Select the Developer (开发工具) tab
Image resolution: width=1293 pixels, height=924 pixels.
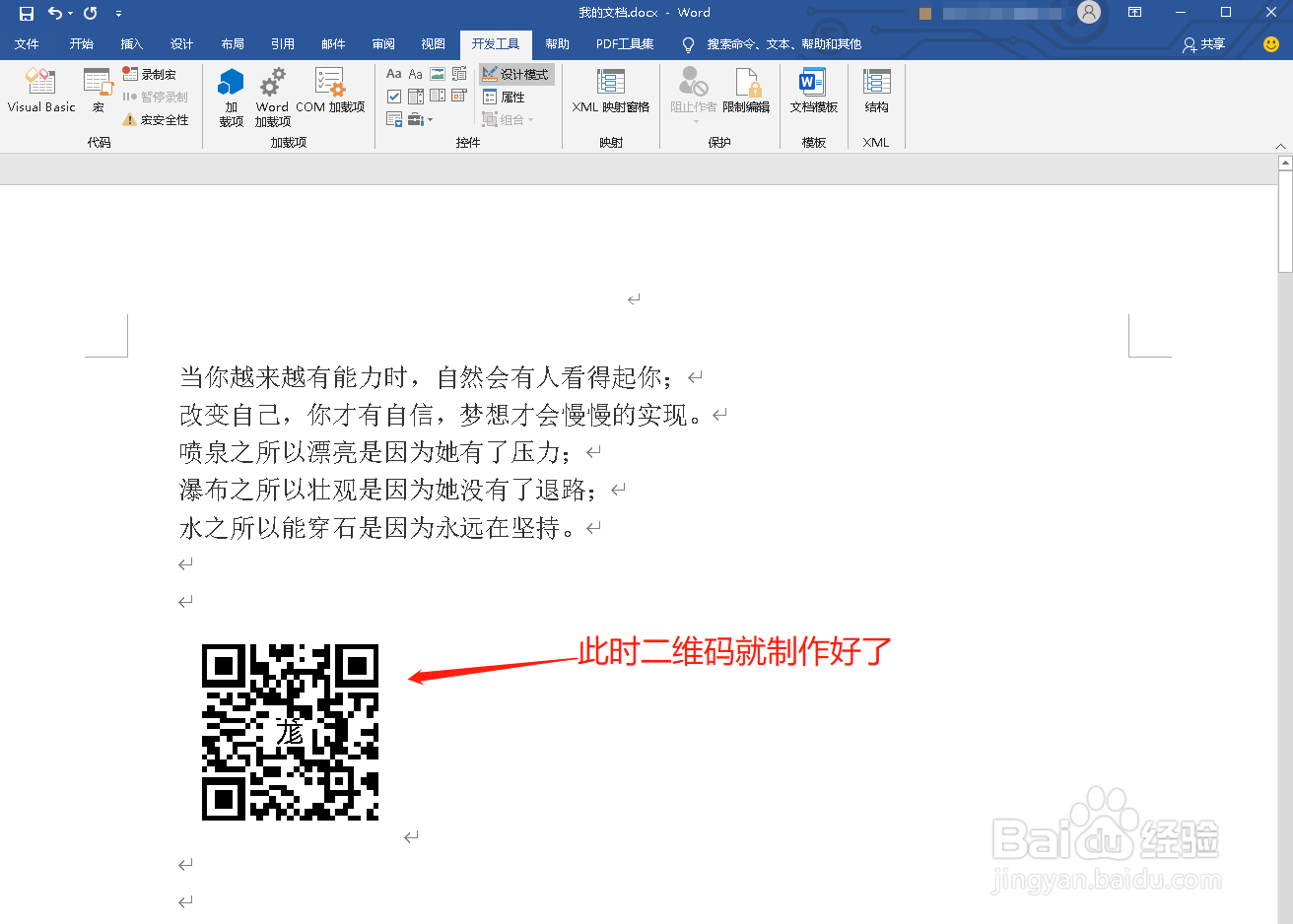[496, 44]
